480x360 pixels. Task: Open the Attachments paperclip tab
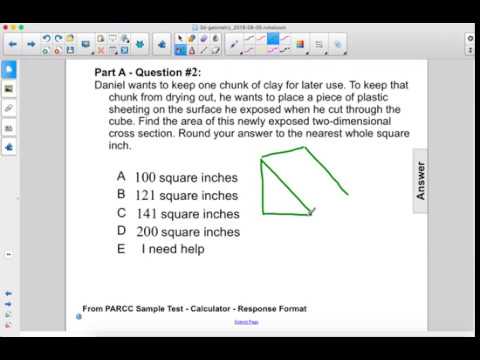click(9, 108)
